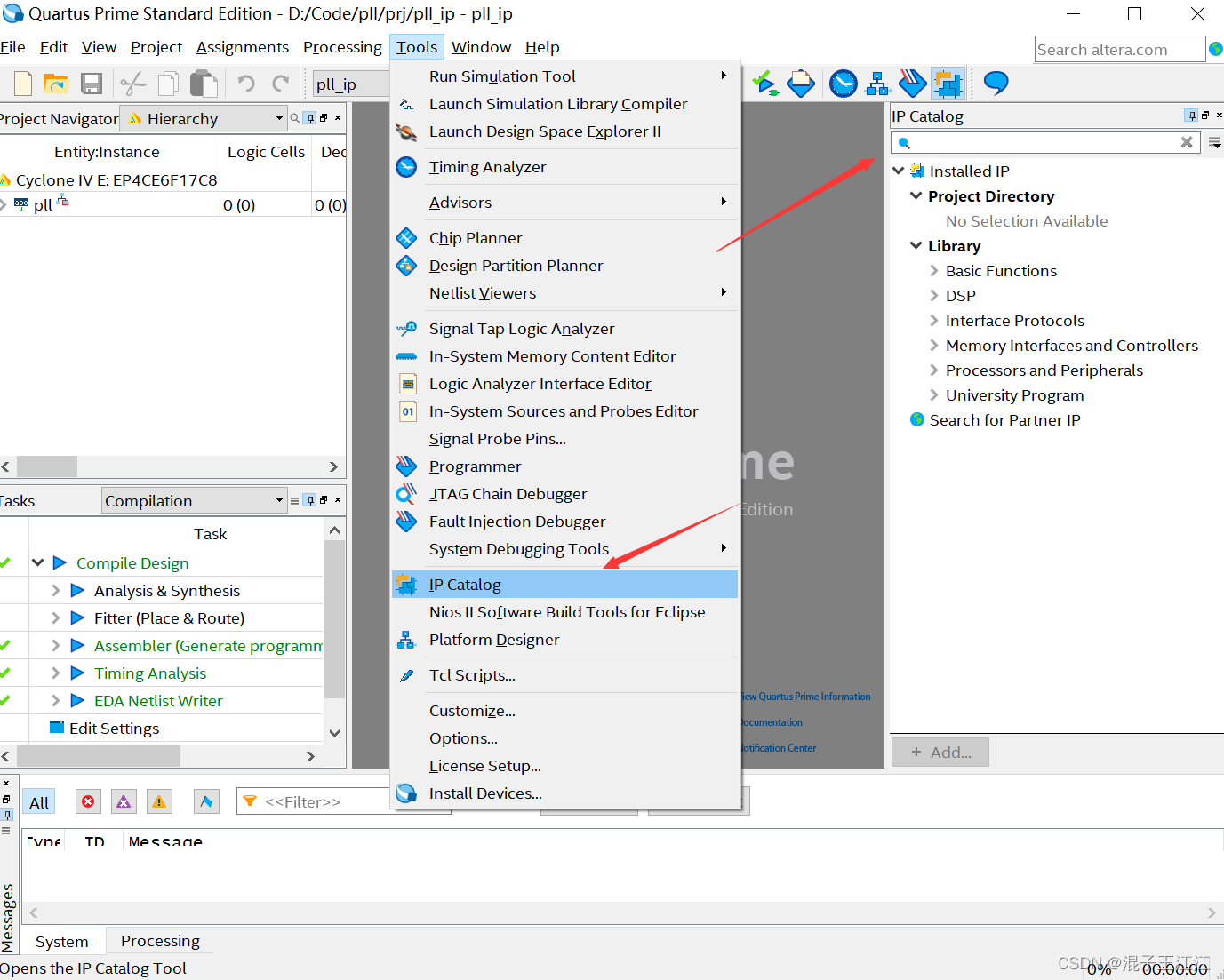The width and height of the screenshot is (1224, 980).
Task: Open Chip Planner from Tools menu
Action: click(x=564, y=238)
